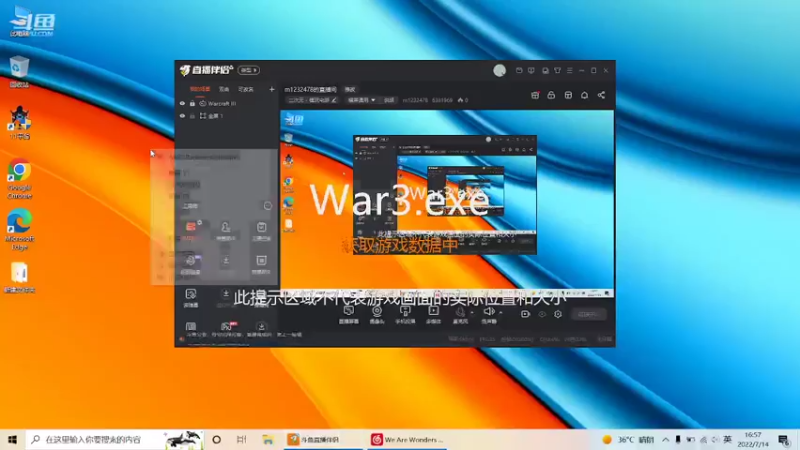Mute the microphone icon
800x450 pixels.
click(x=460, y=312)
